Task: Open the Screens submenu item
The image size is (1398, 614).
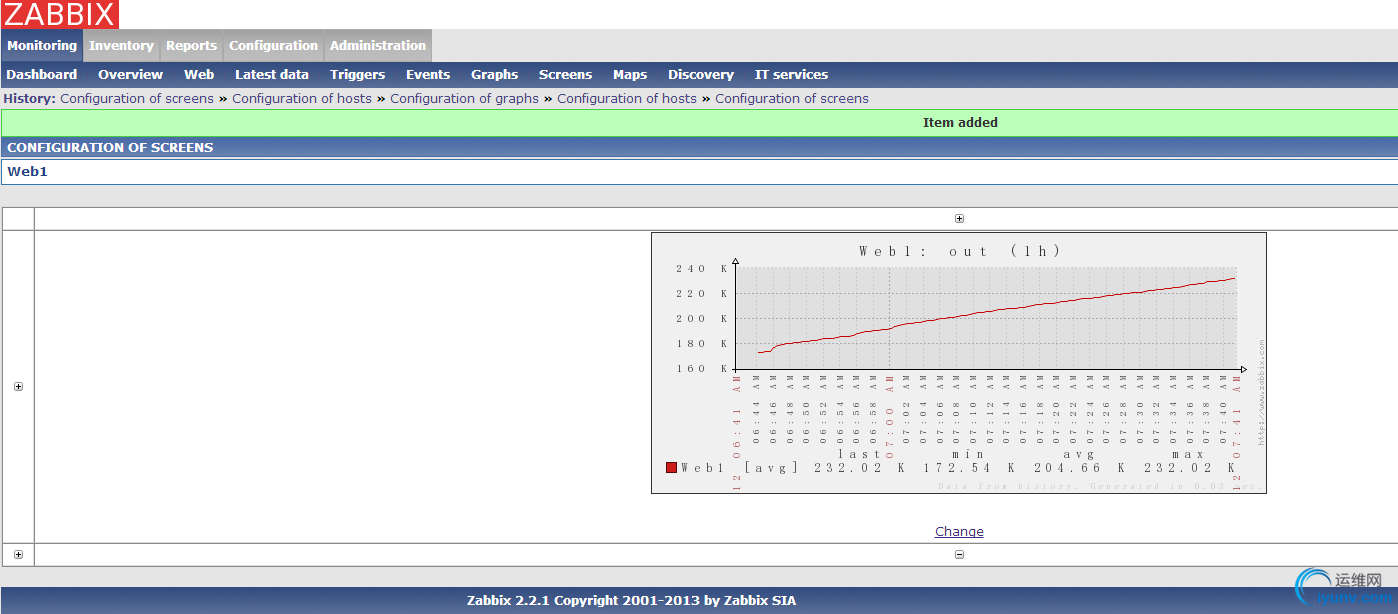Action: 565,75
